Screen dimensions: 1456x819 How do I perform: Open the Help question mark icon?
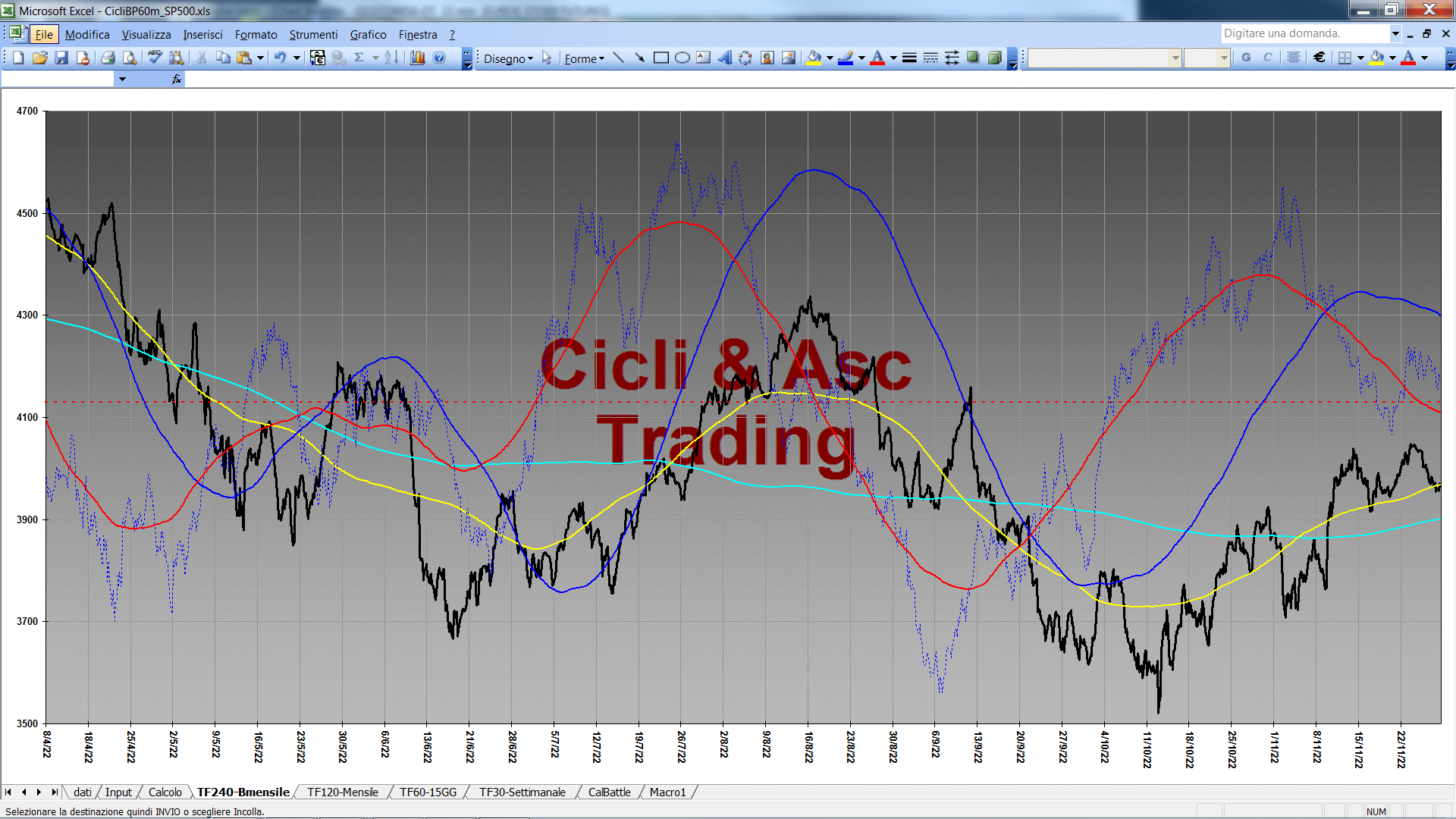coord(439,58)
